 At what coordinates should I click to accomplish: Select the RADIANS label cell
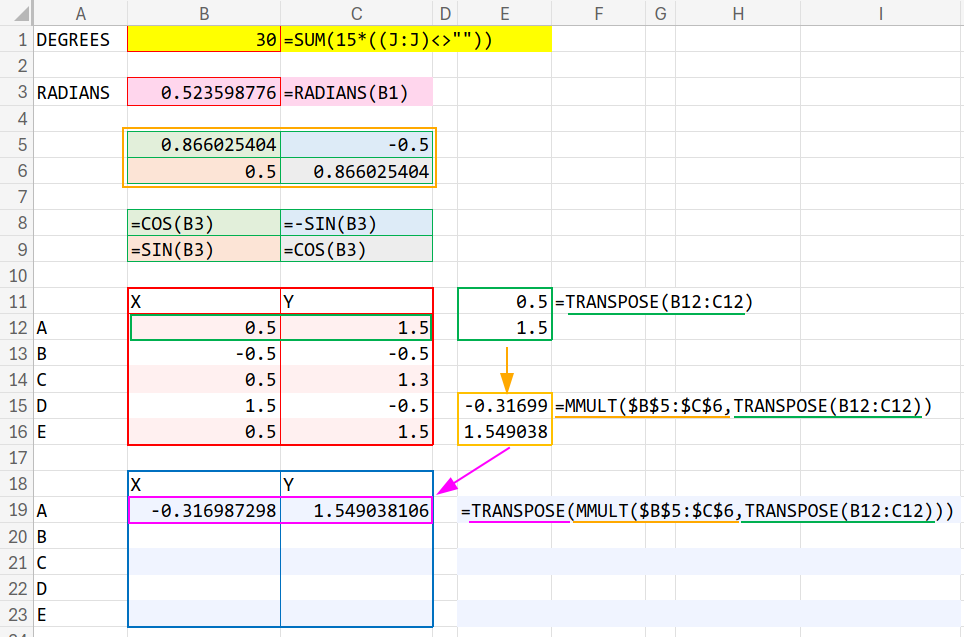79,93
